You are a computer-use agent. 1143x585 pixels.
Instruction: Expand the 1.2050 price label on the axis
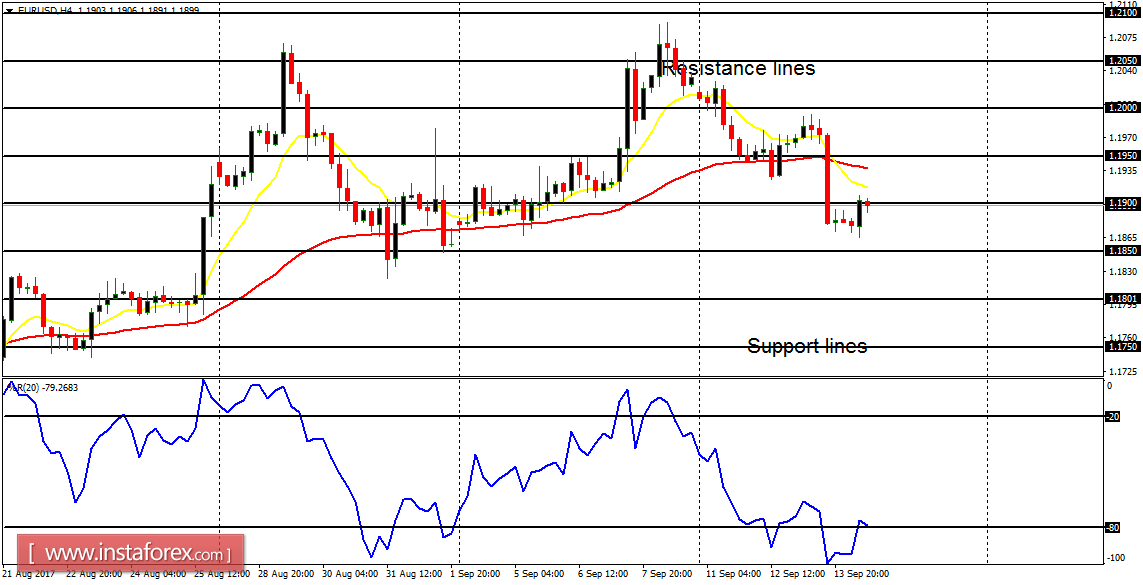pos(1123,61)
